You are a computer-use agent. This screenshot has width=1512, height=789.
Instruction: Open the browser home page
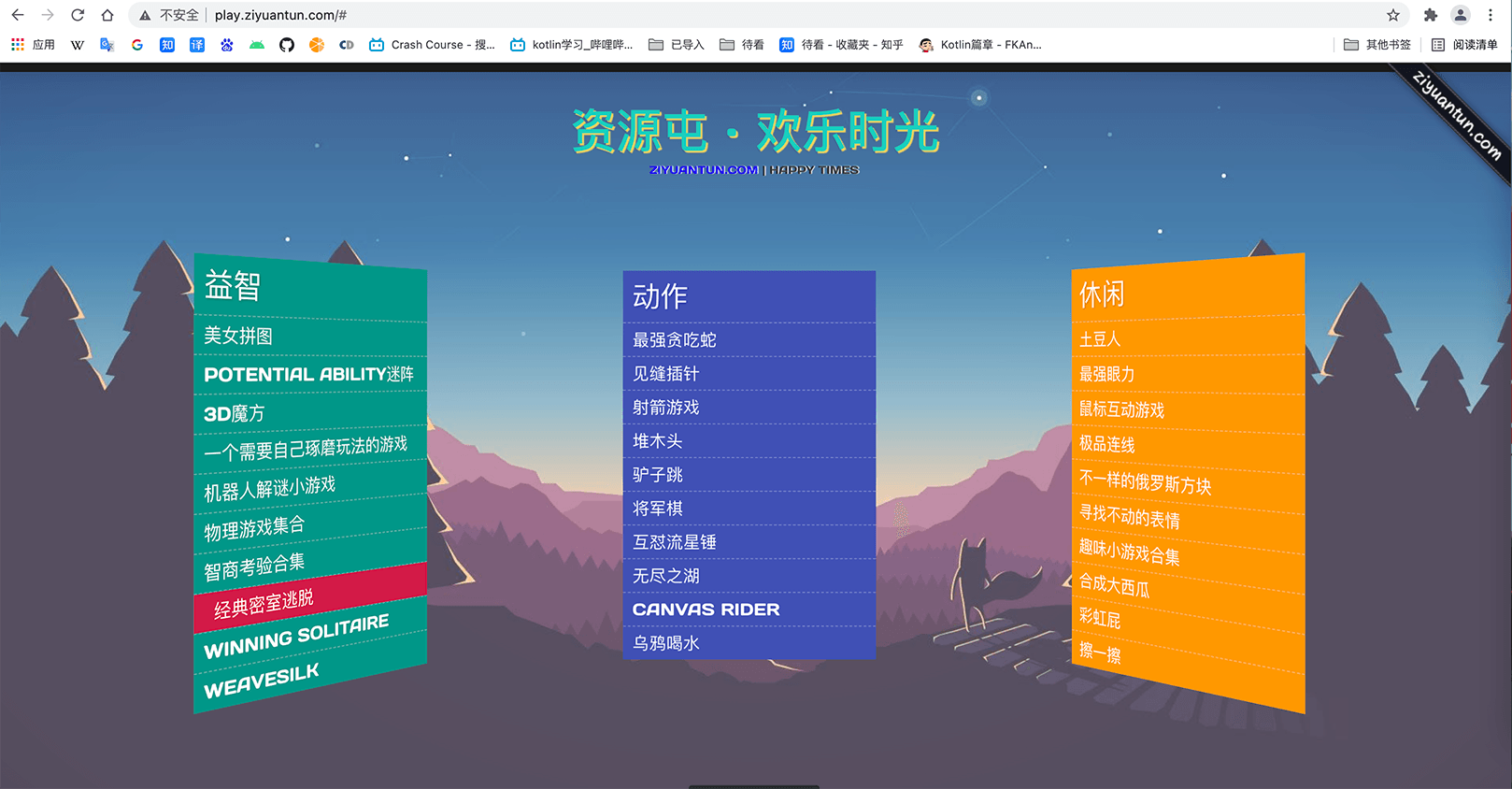(107, 15)
